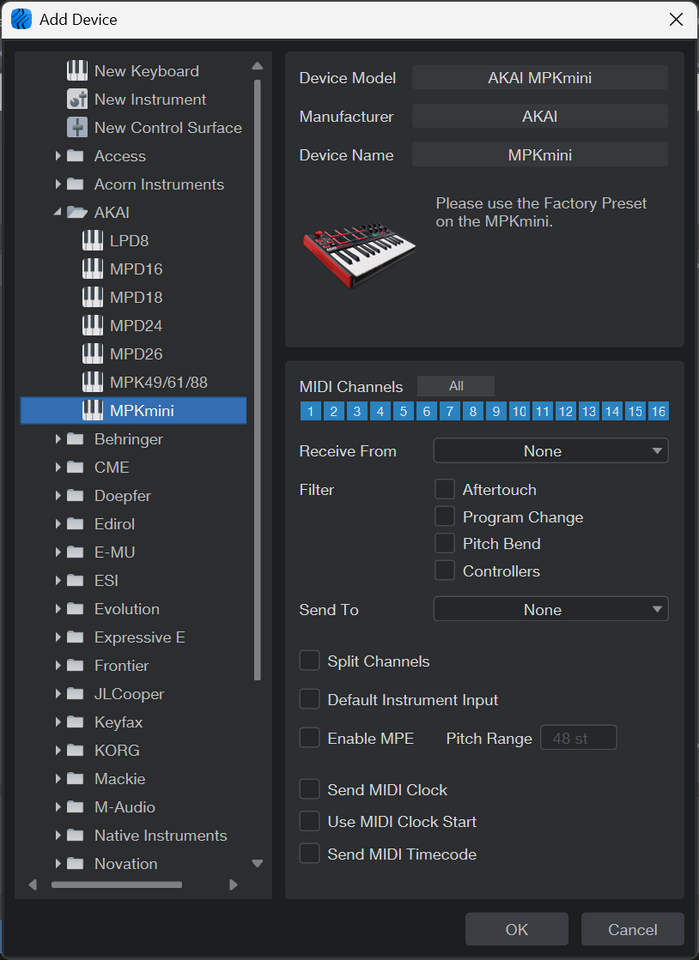Screen dimensions: 699x960
Task: Open the Receive From dropdown
Action: pyautogui.click(x=550, y=451)
